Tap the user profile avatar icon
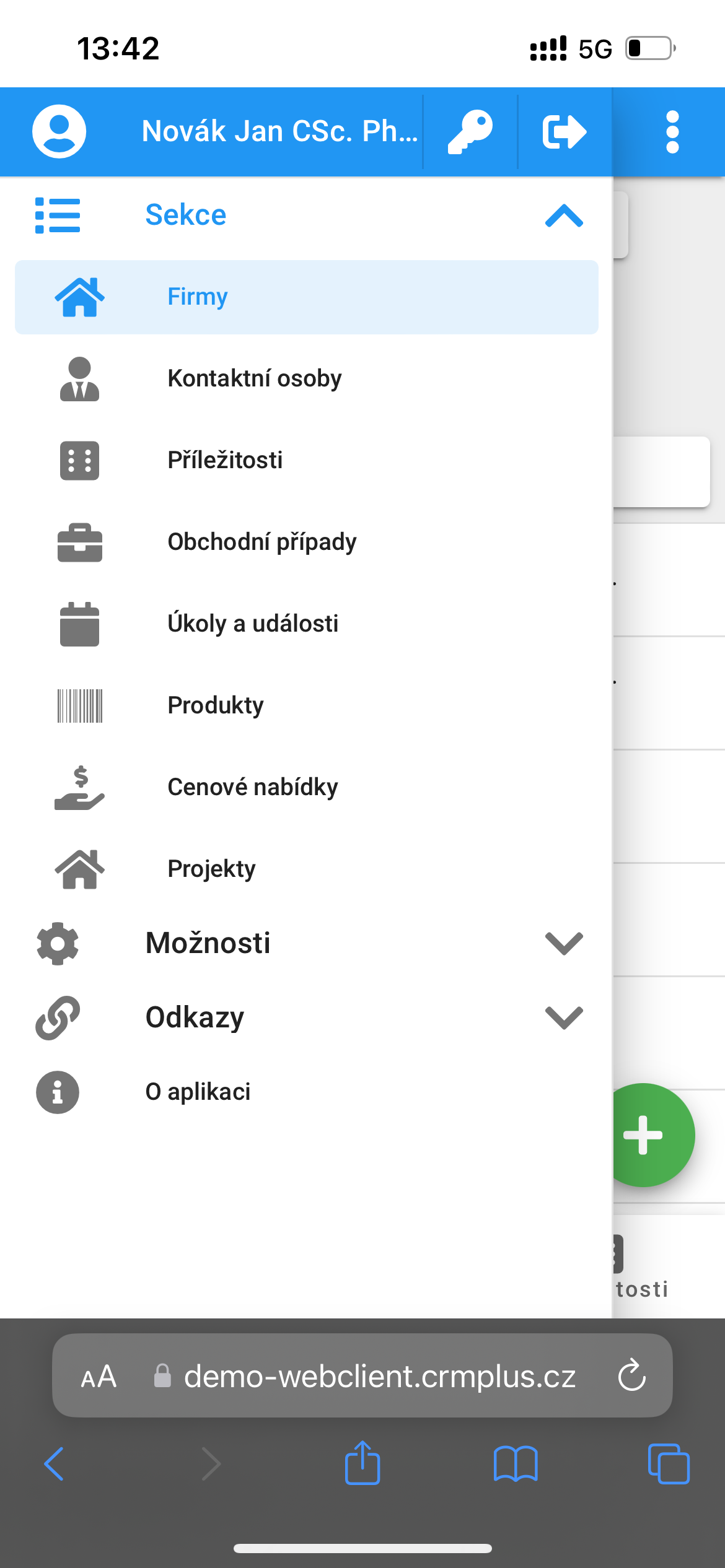The height and width of the screenshot is (1568, 725). tap(59, 131)
